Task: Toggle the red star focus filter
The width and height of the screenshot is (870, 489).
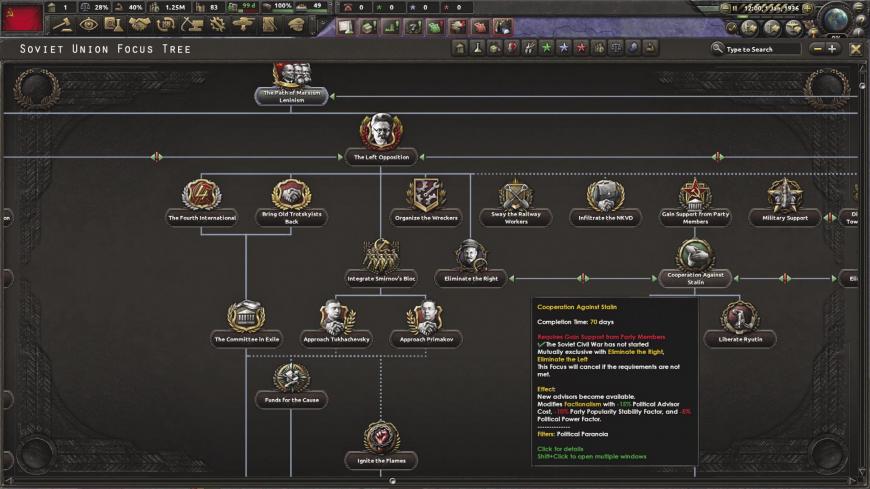Action: pyautogui.click(x=581, y=48)
